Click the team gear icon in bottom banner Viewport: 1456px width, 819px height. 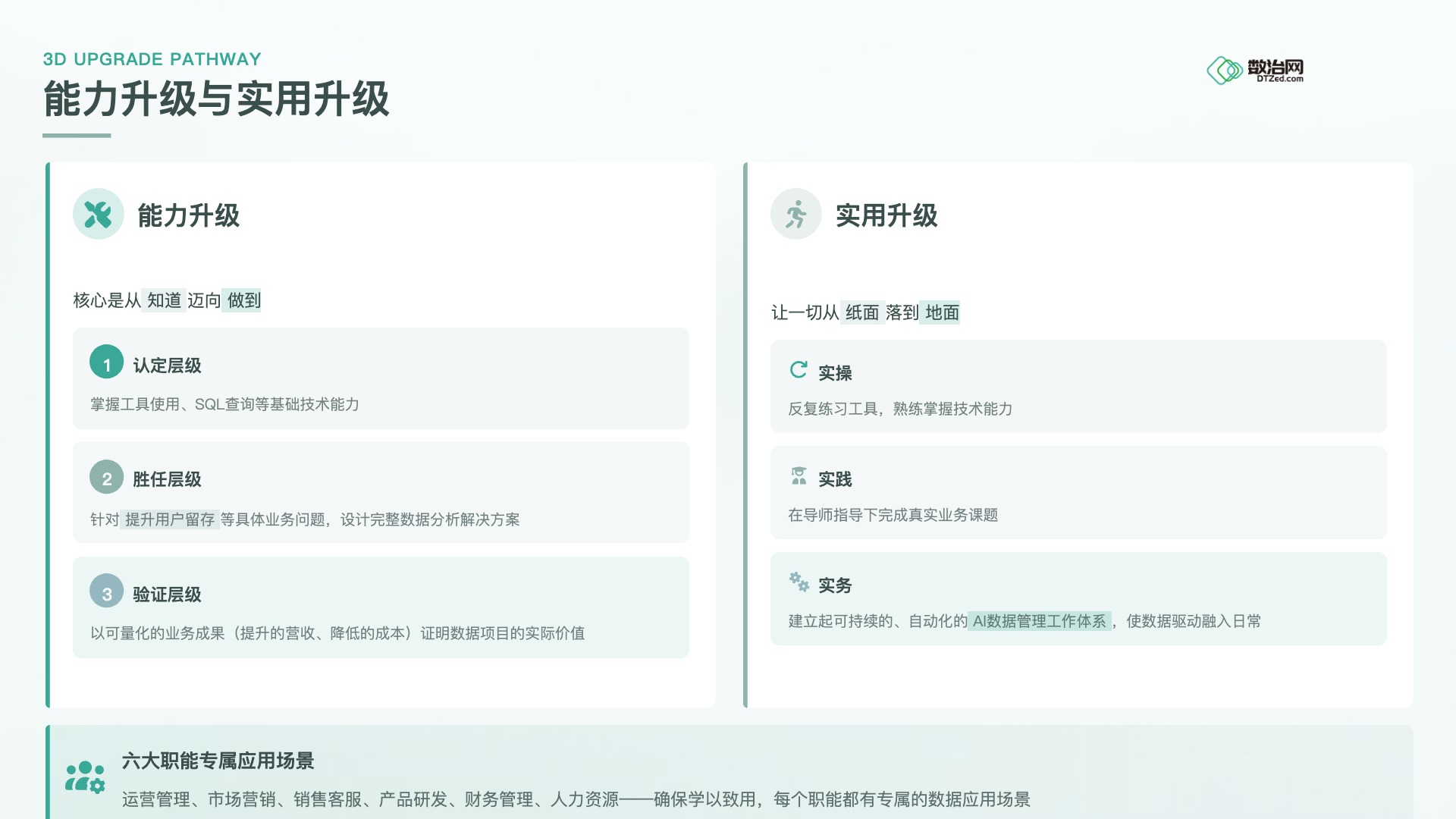pos(85,777)
